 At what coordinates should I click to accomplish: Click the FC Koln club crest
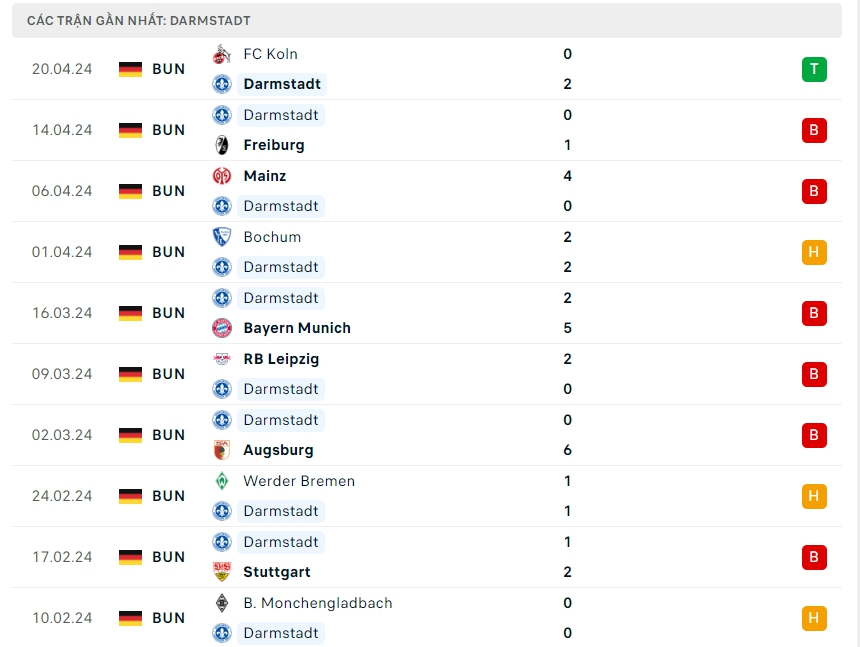point(222,54)
